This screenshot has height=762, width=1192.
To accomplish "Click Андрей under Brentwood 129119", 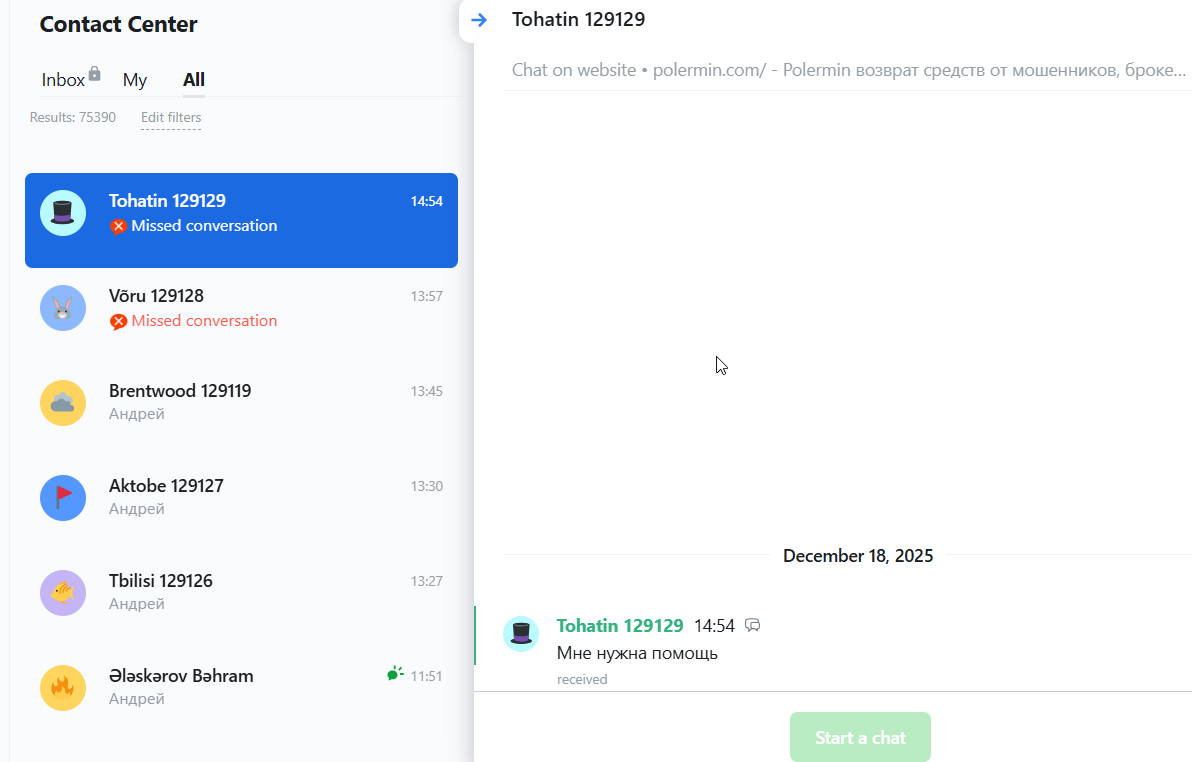I will coord(137,414).
